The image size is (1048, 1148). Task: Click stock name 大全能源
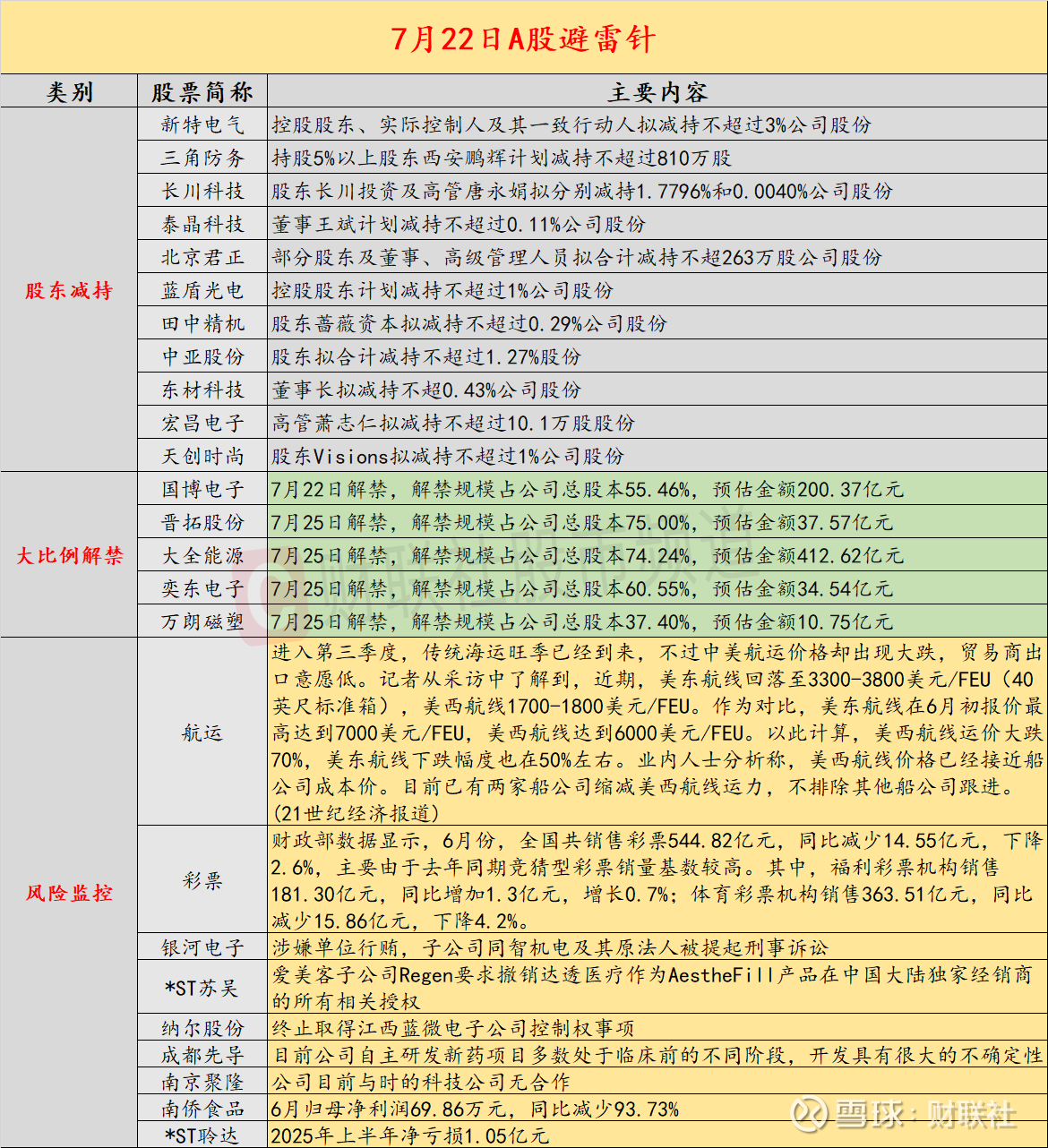point(202,555)
